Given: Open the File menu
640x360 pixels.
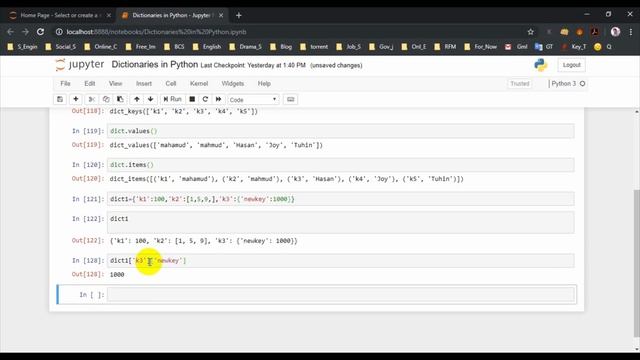Looking at the screenshot, I should (x=65, y=84).
